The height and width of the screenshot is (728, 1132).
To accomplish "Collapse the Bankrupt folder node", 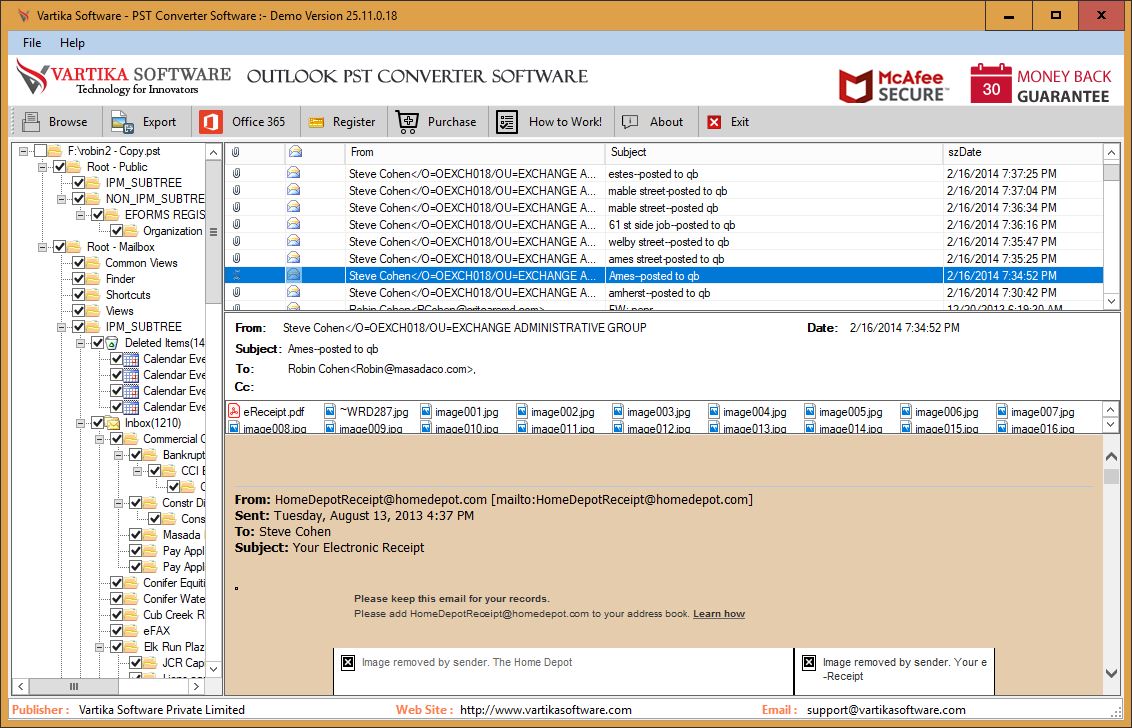I will click(118, 455).
